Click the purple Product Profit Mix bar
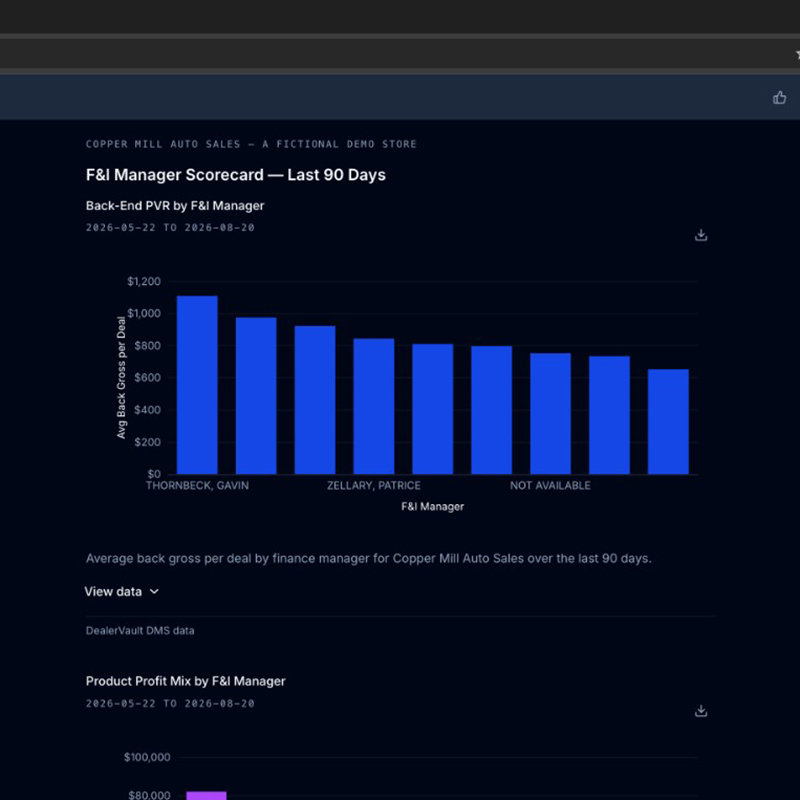This screenshot has width=800, height=800. (x=206, y=795)
